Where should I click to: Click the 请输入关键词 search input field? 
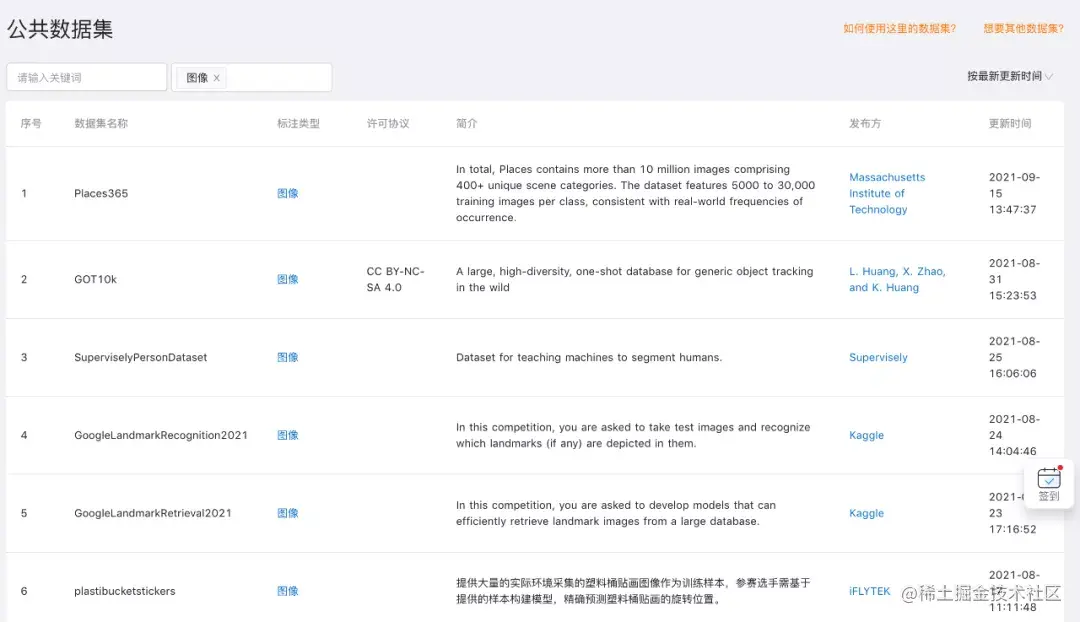(85, 76)
